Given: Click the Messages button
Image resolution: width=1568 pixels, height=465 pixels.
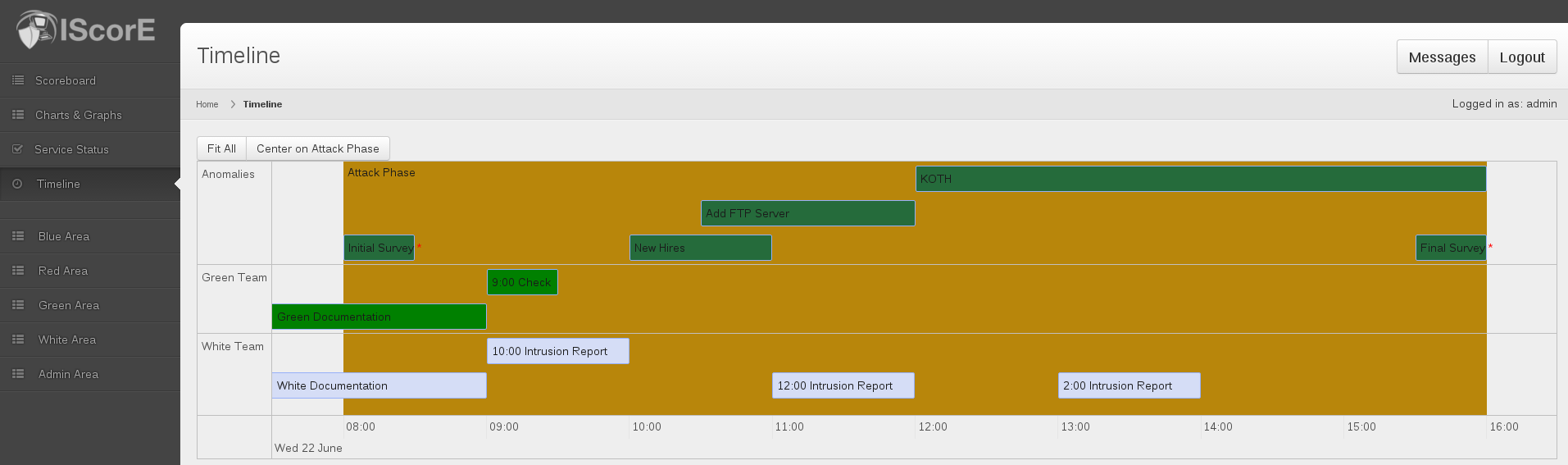Looking at the screenshot, I should (x=1442, y=57).
